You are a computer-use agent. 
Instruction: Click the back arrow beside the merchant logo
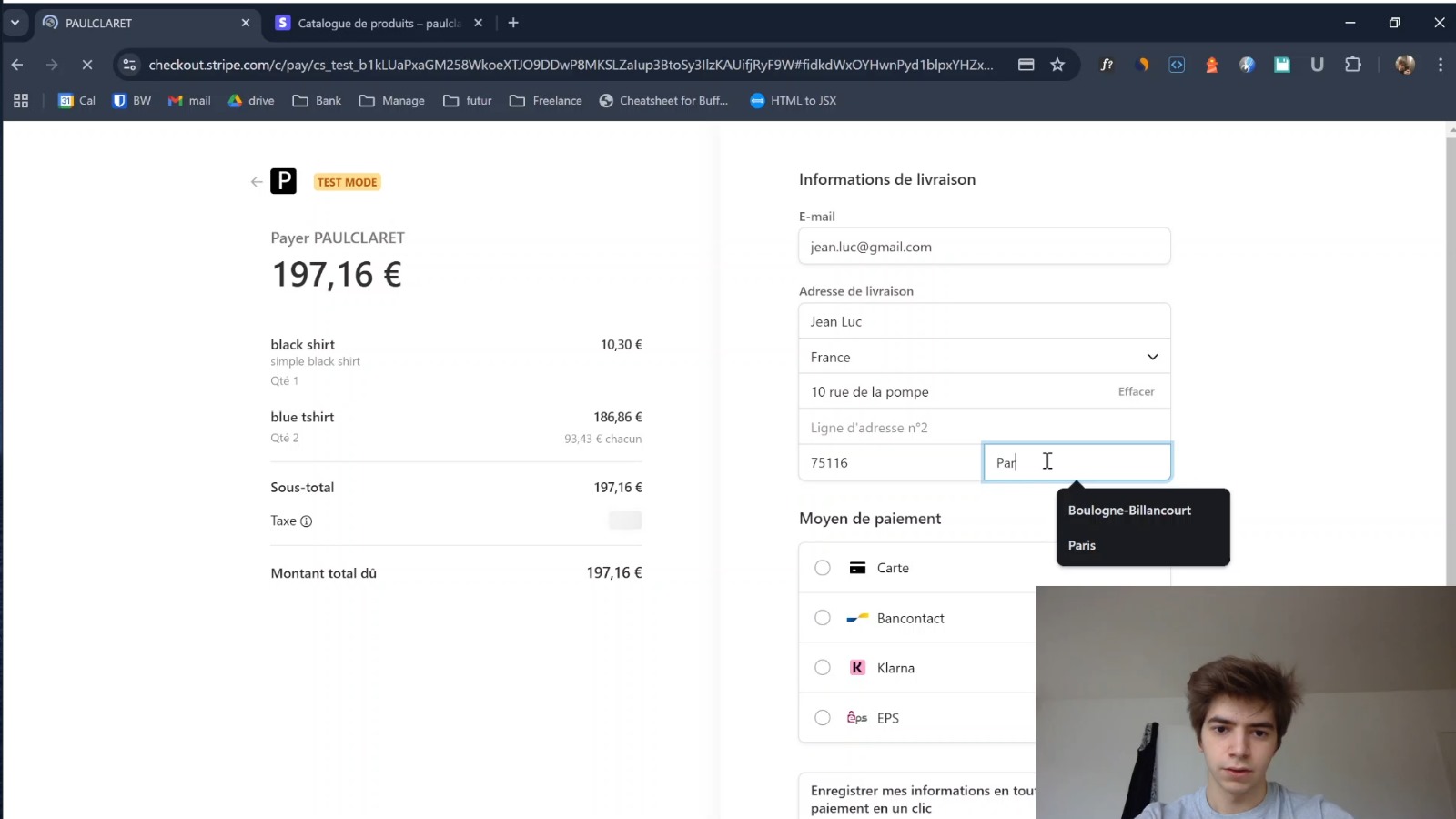(x=256, y=182)
